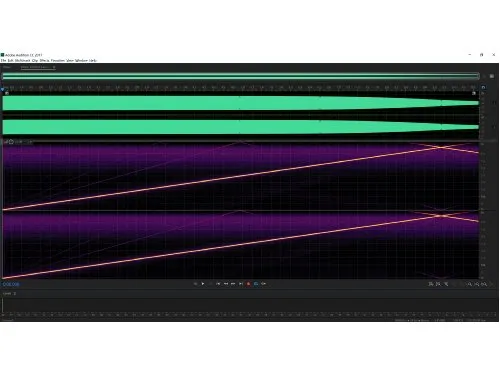Click the Rewind transport icon
This screenshot has height=375, width=500.
tap(226, 284)
